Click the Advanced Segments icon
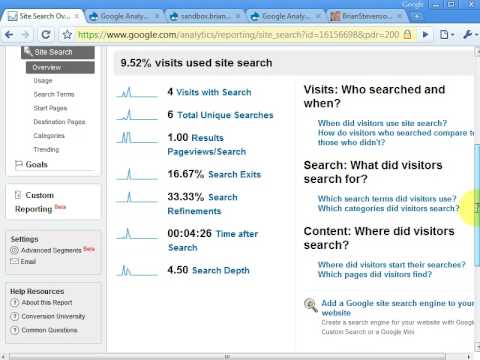The width and height of the screenshot is (480, 360). pyautogui.click(x=14, y=250)
